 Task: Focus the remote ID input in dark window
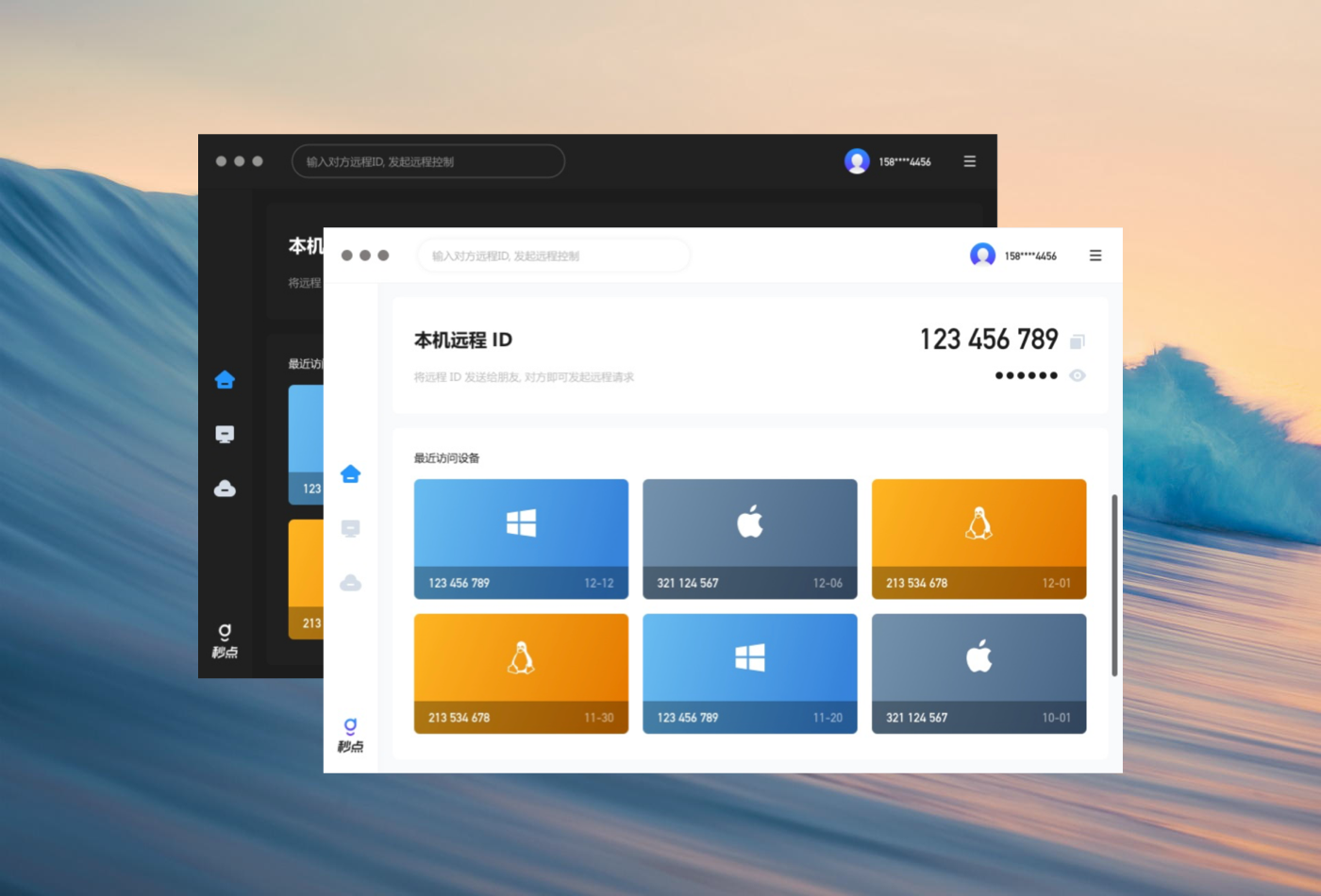point(428,161)
